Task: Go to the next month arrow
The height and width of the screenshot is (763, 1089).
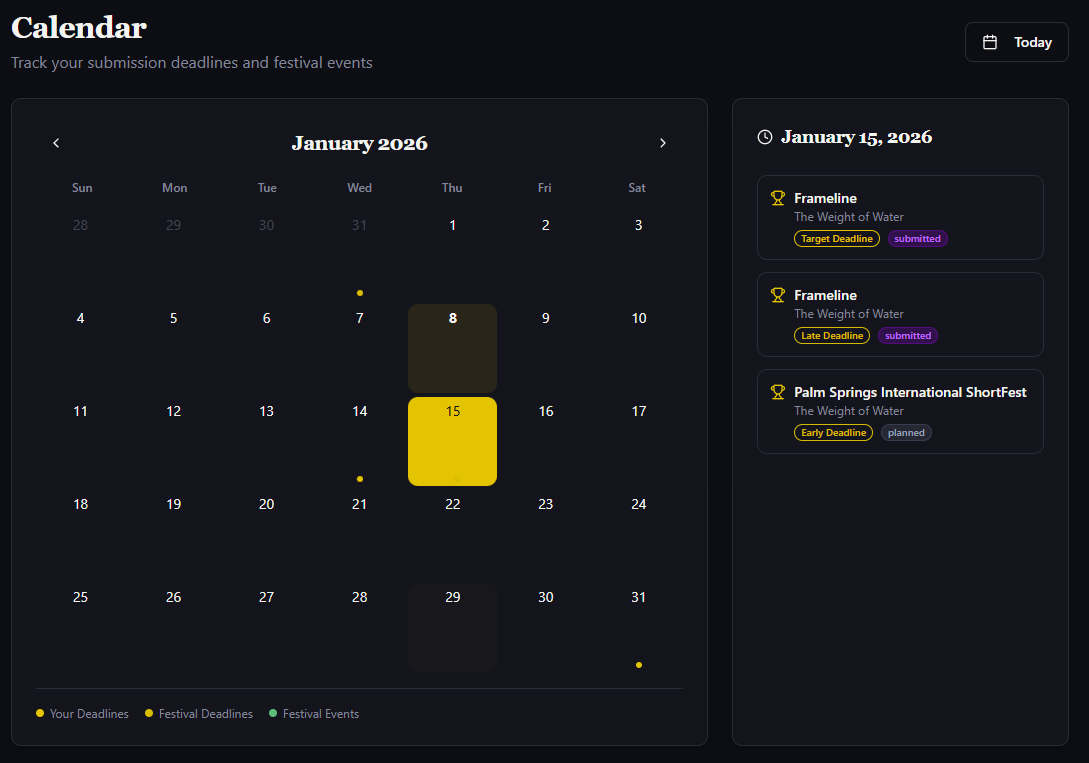Action: pos(663,143)
